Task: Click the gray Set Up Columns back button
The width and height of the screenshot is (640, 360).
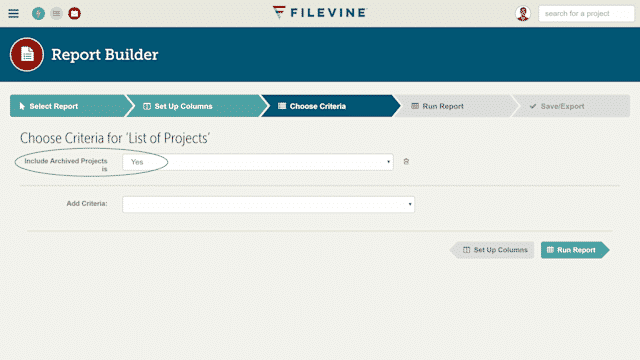Action: [492, 250]
